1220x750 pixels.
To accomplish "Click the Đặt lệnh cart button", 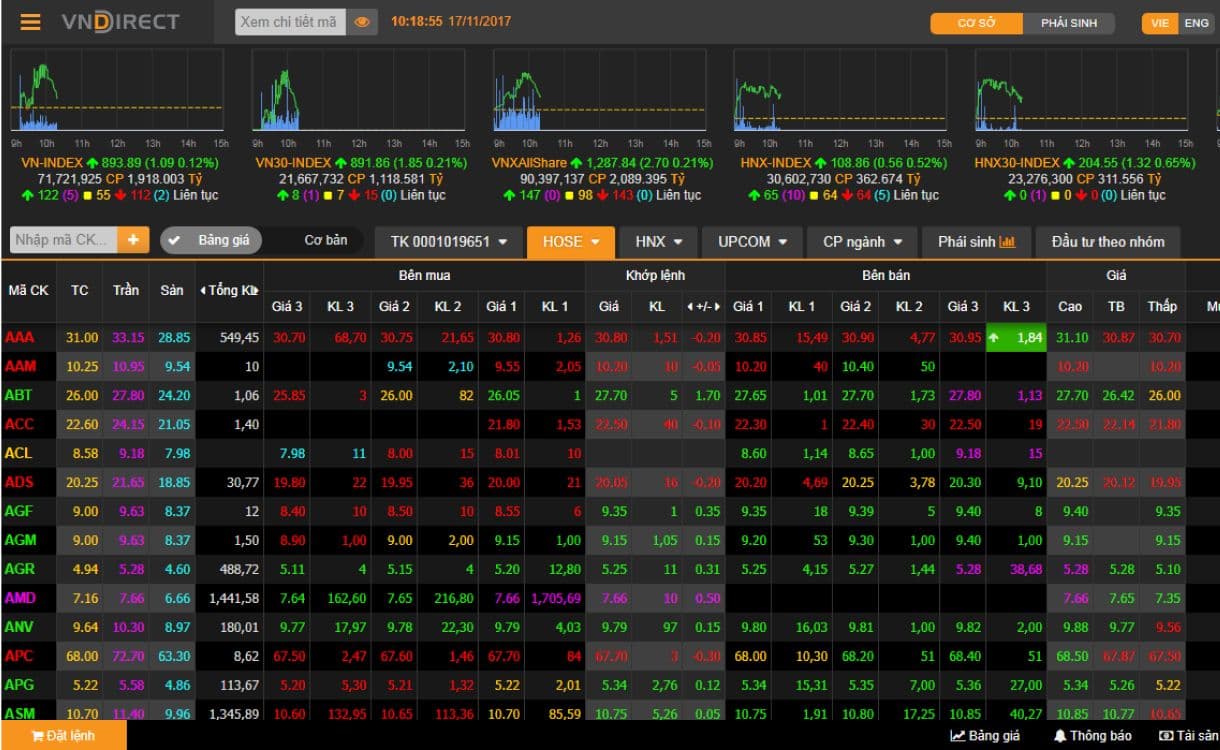I will tap(63, 736).
